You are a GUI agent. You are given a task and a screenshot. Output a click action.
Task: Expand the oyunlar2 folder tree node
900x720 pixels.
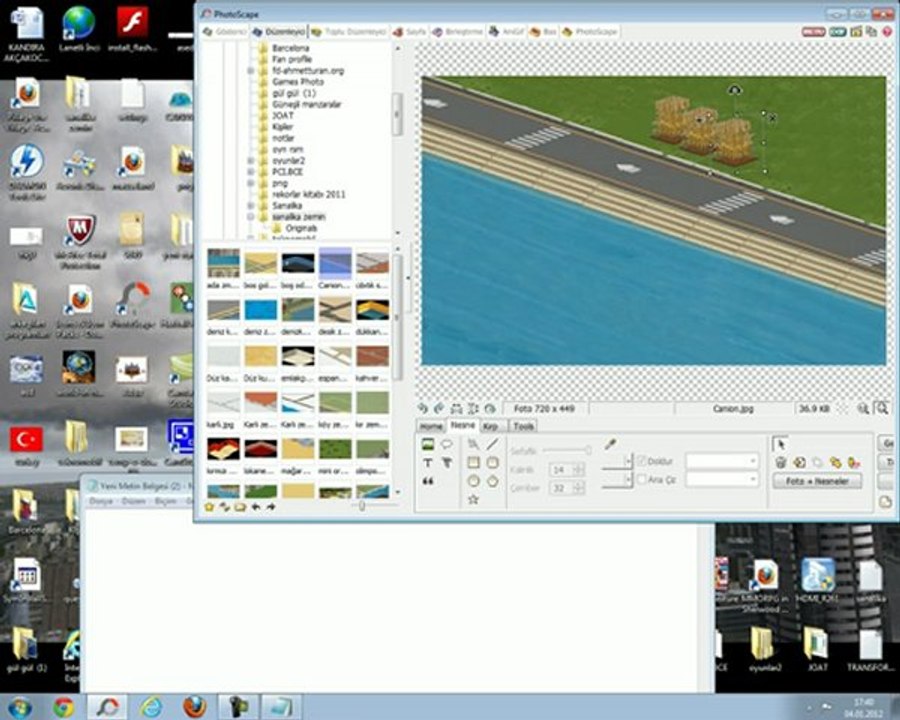[250, 160]
